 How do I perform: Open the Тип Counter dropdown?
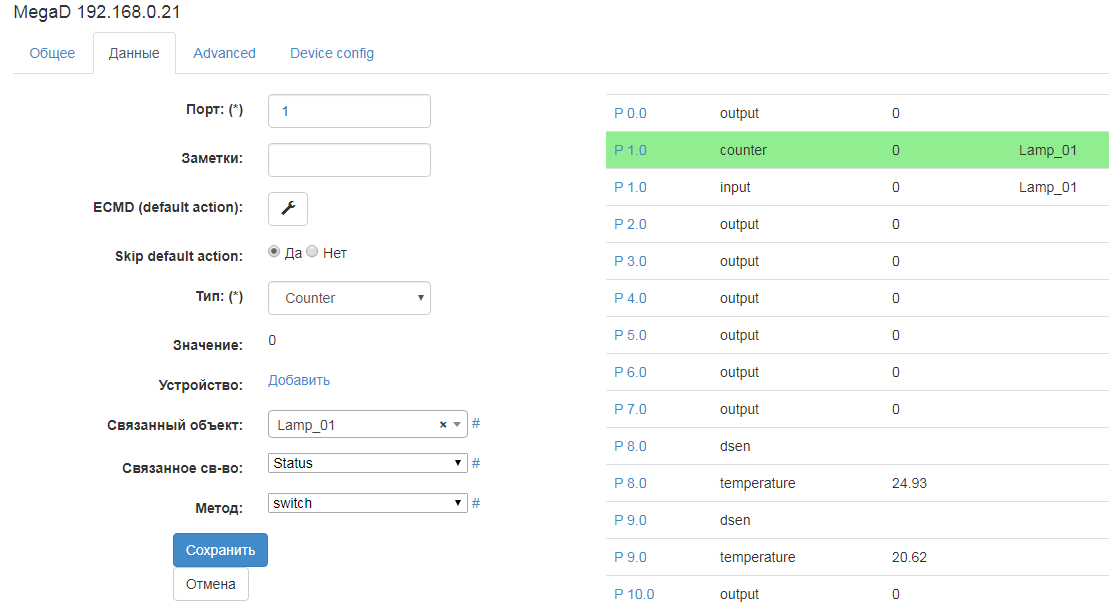349,298
